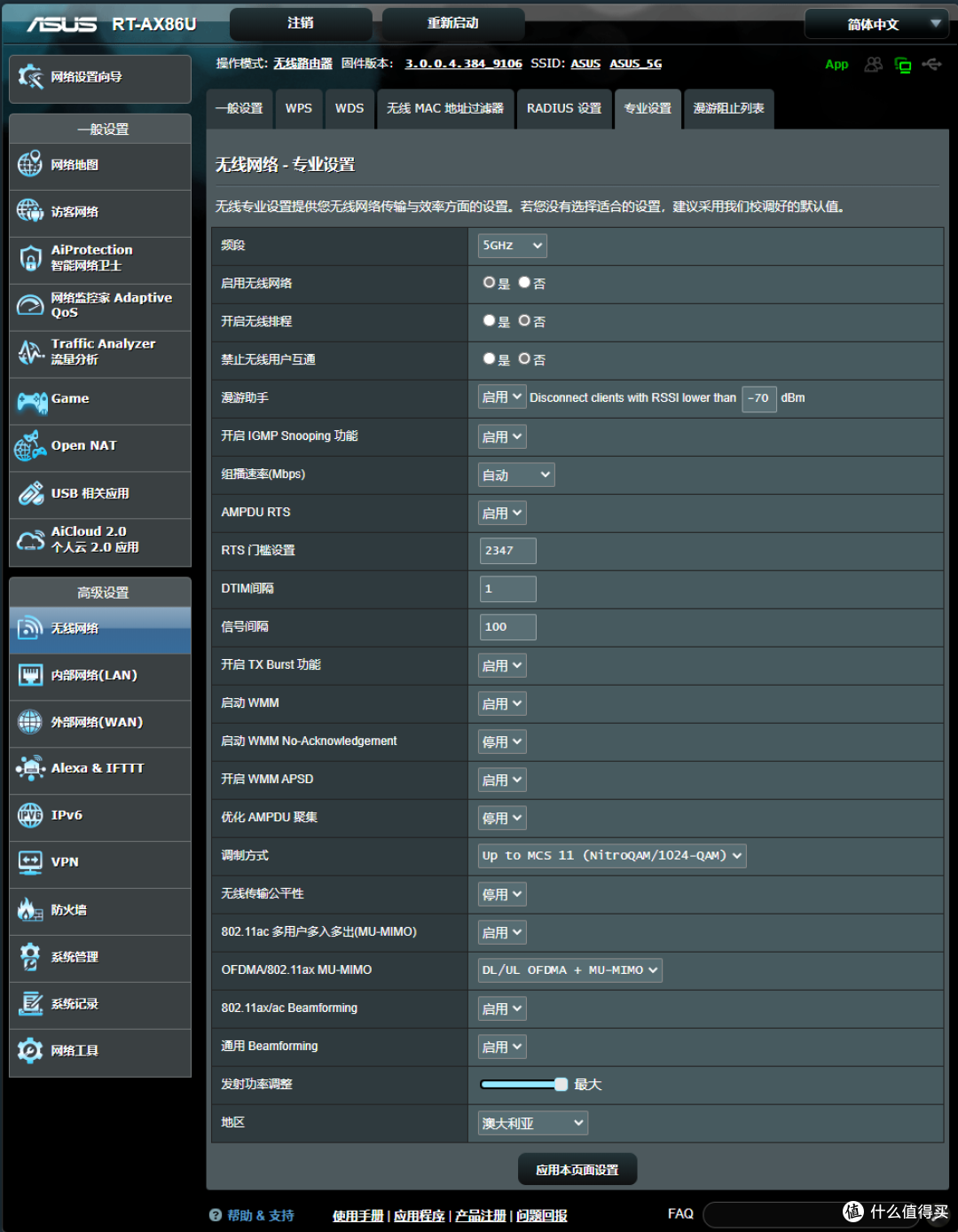Image resolution: width=958 pixels, height=1232 pixels.
Task: Open the 简体中文 language dropdown
Action: [x=876, y=24]
